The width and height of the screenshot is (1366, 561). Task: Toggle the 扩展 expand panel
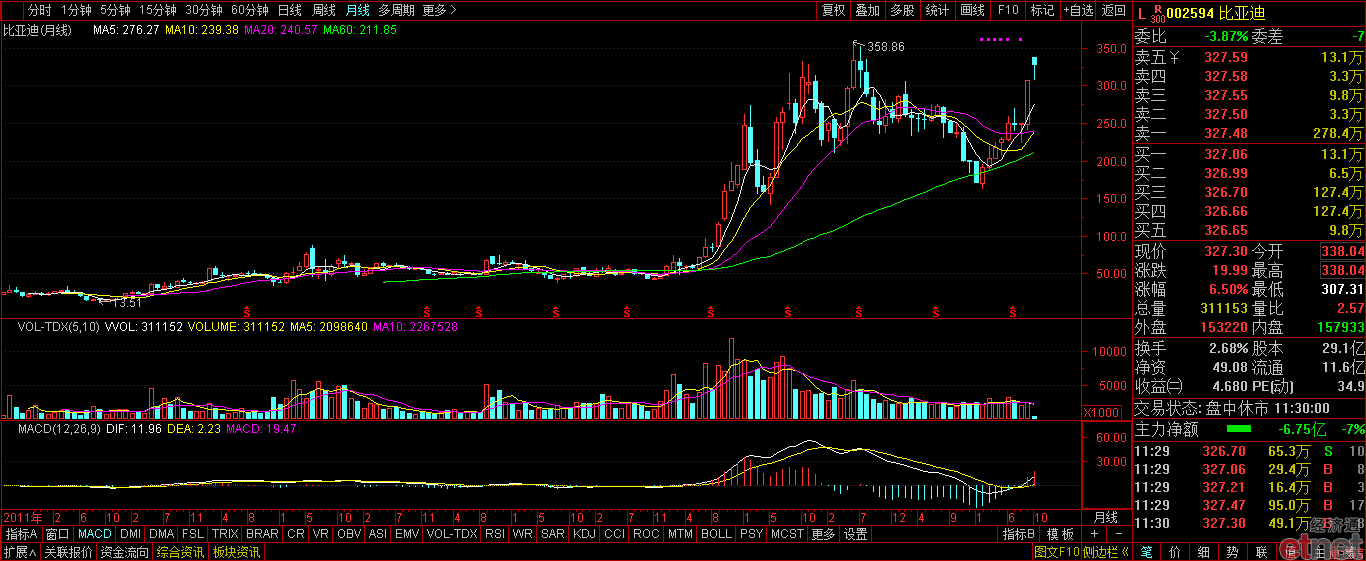pos(20,552)
